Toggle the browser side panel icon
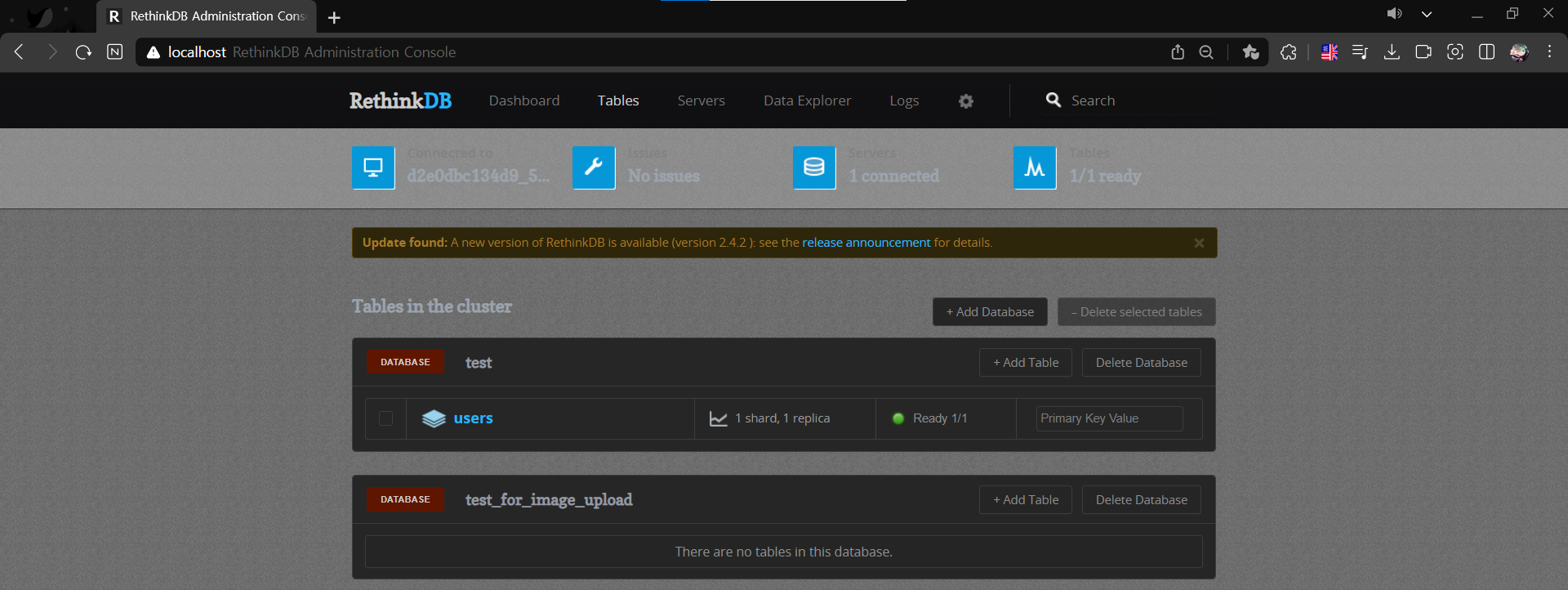 pos(1487,51)
